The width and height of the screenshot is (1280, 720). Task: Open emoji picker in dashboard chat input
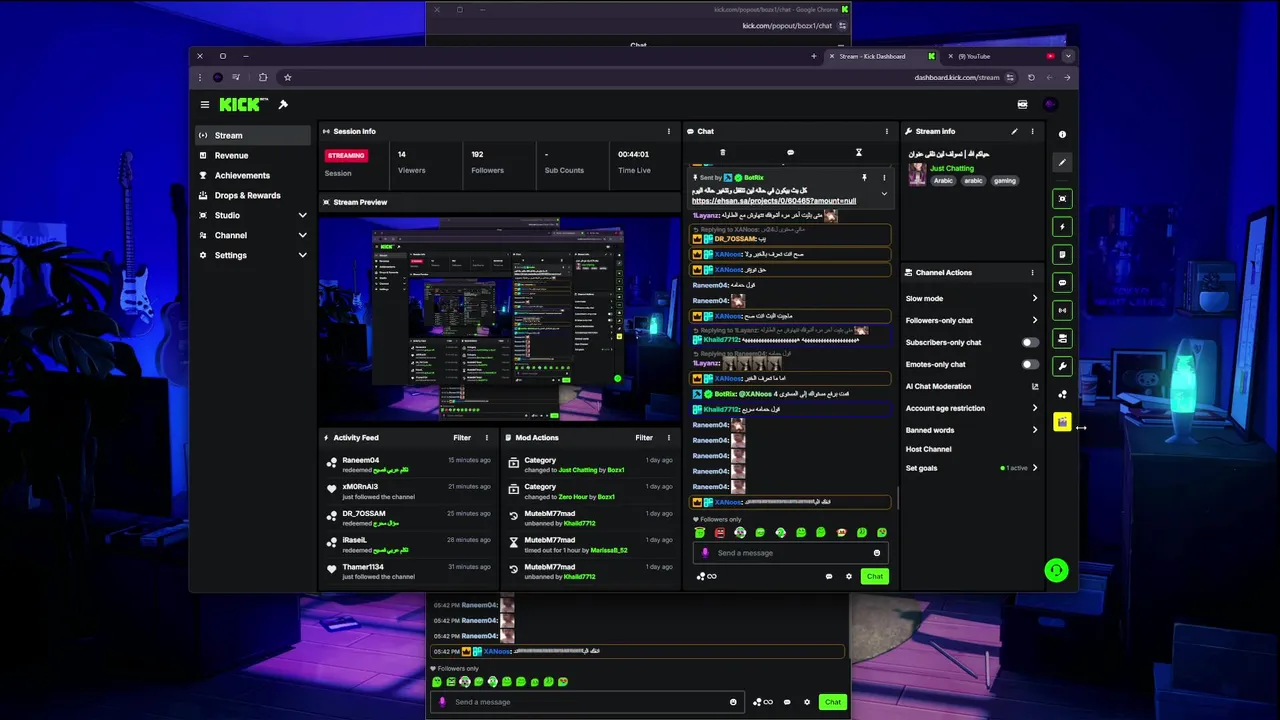877,553
